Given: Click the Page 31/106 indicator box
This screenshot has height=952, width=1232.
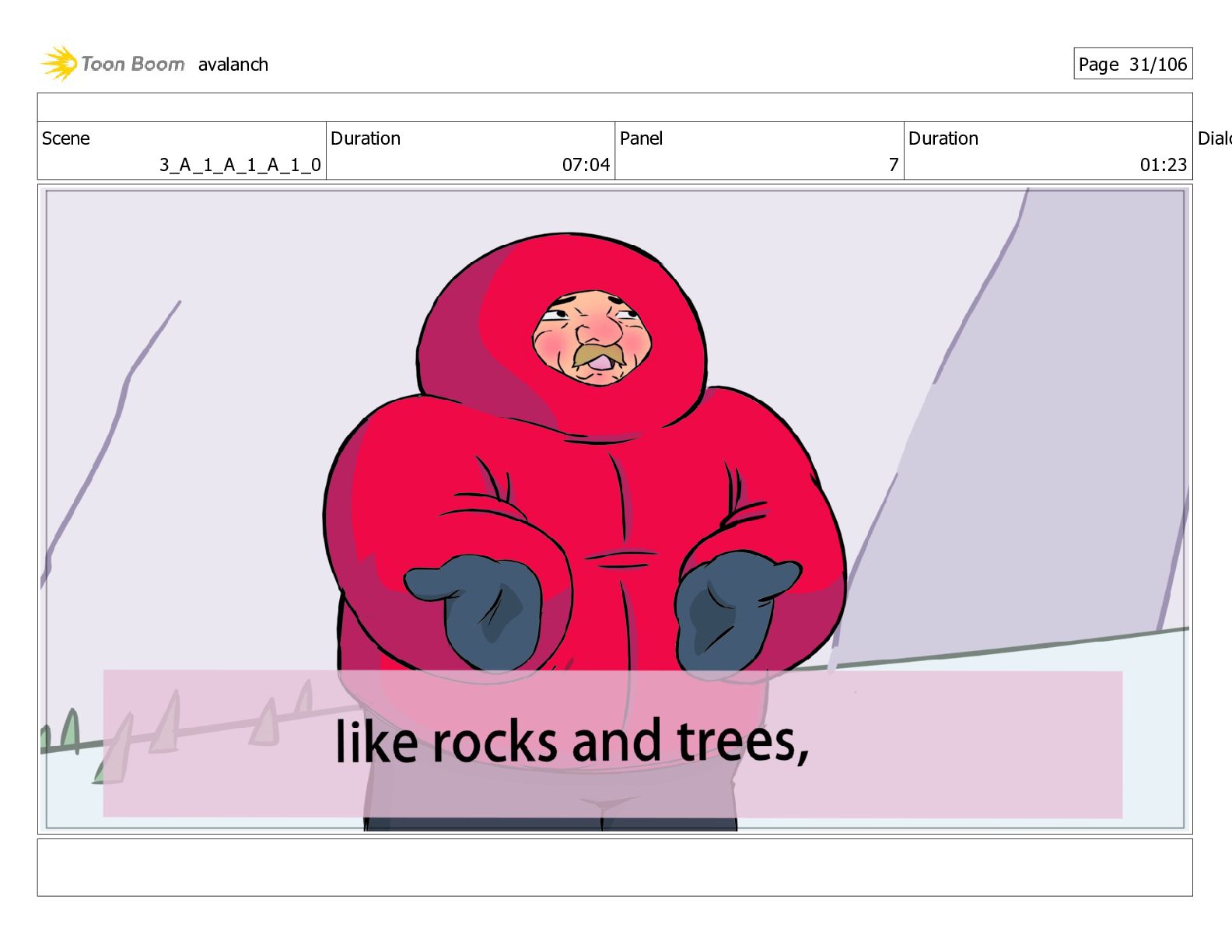Looking at the screenshot, I should 1132,64.
